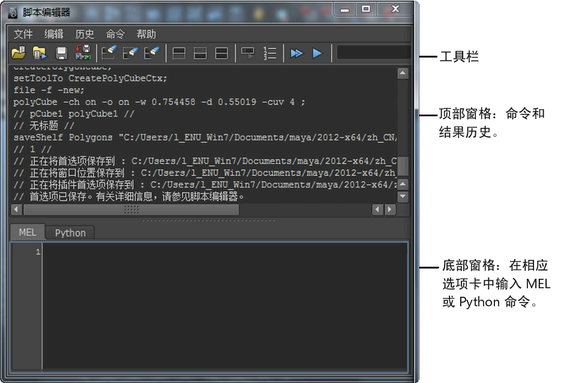Toggle Echo All Commands icon
This screenshot has width=561, height=383.
point(248,53)
